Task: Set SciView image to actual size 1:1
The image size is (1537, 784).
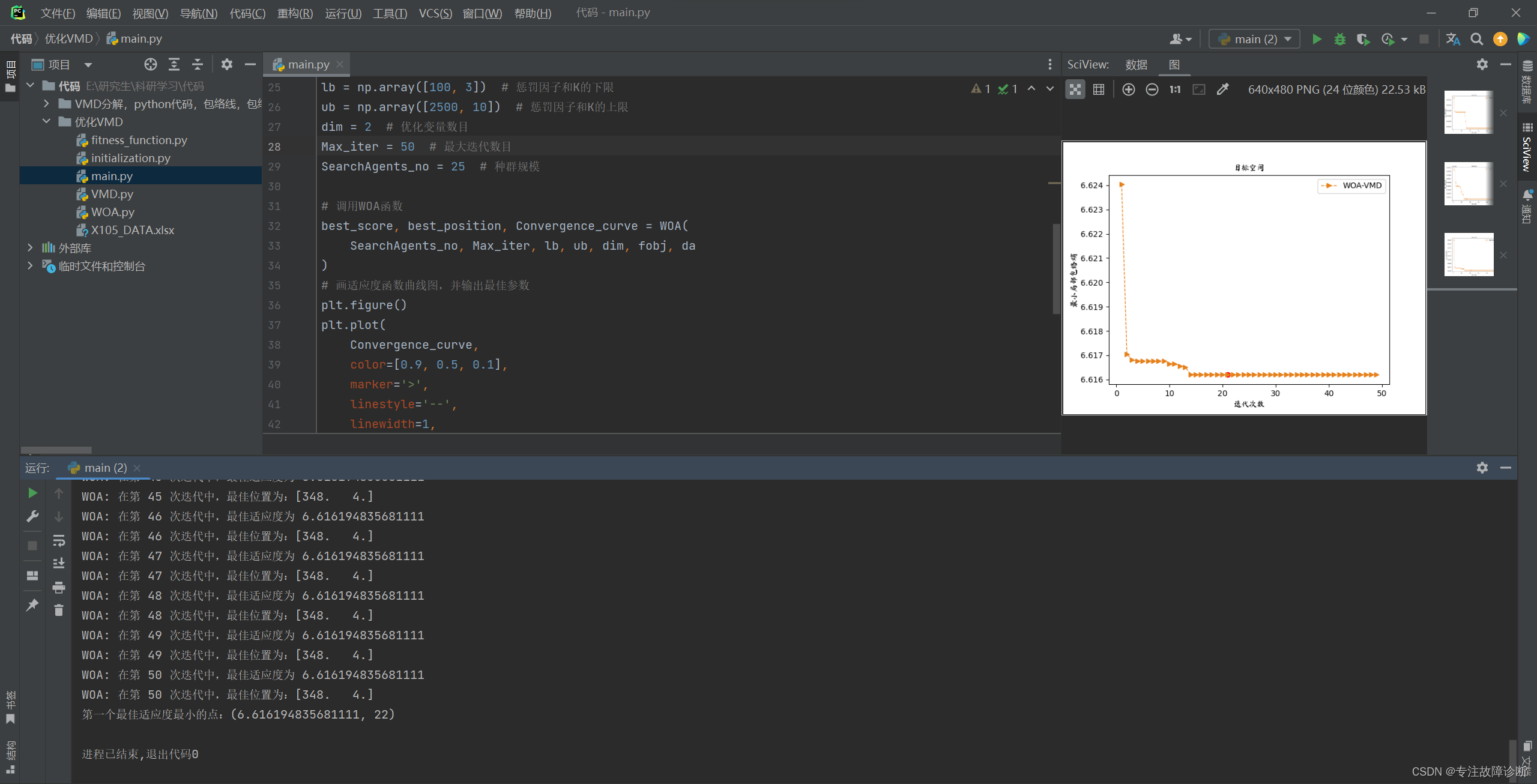Action: pyautogui.click(x=1175, y=89)
